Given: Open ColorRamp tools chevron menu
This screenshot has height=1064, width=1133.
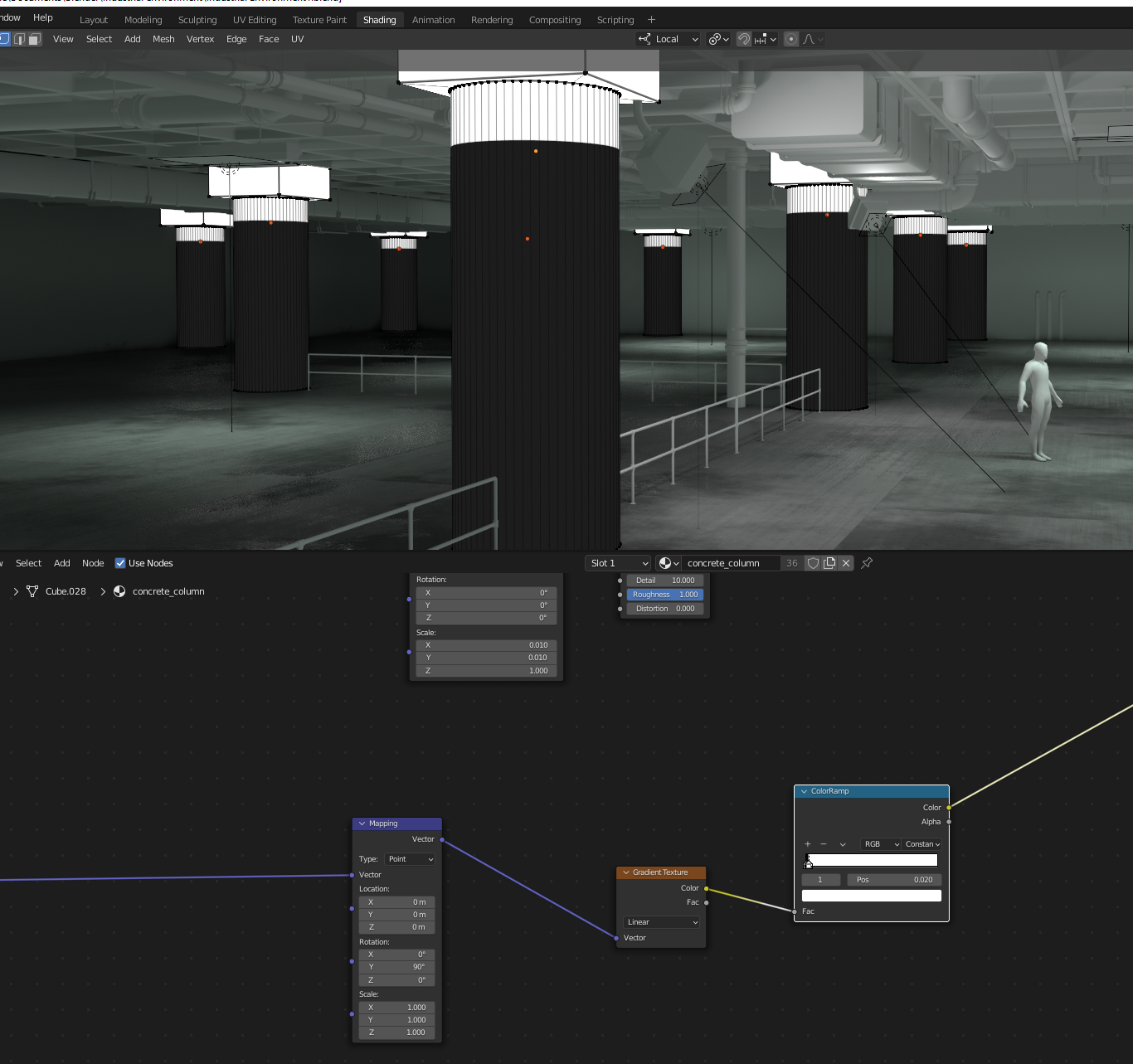Looking at the screenshot, I should (x=843, y=844).
